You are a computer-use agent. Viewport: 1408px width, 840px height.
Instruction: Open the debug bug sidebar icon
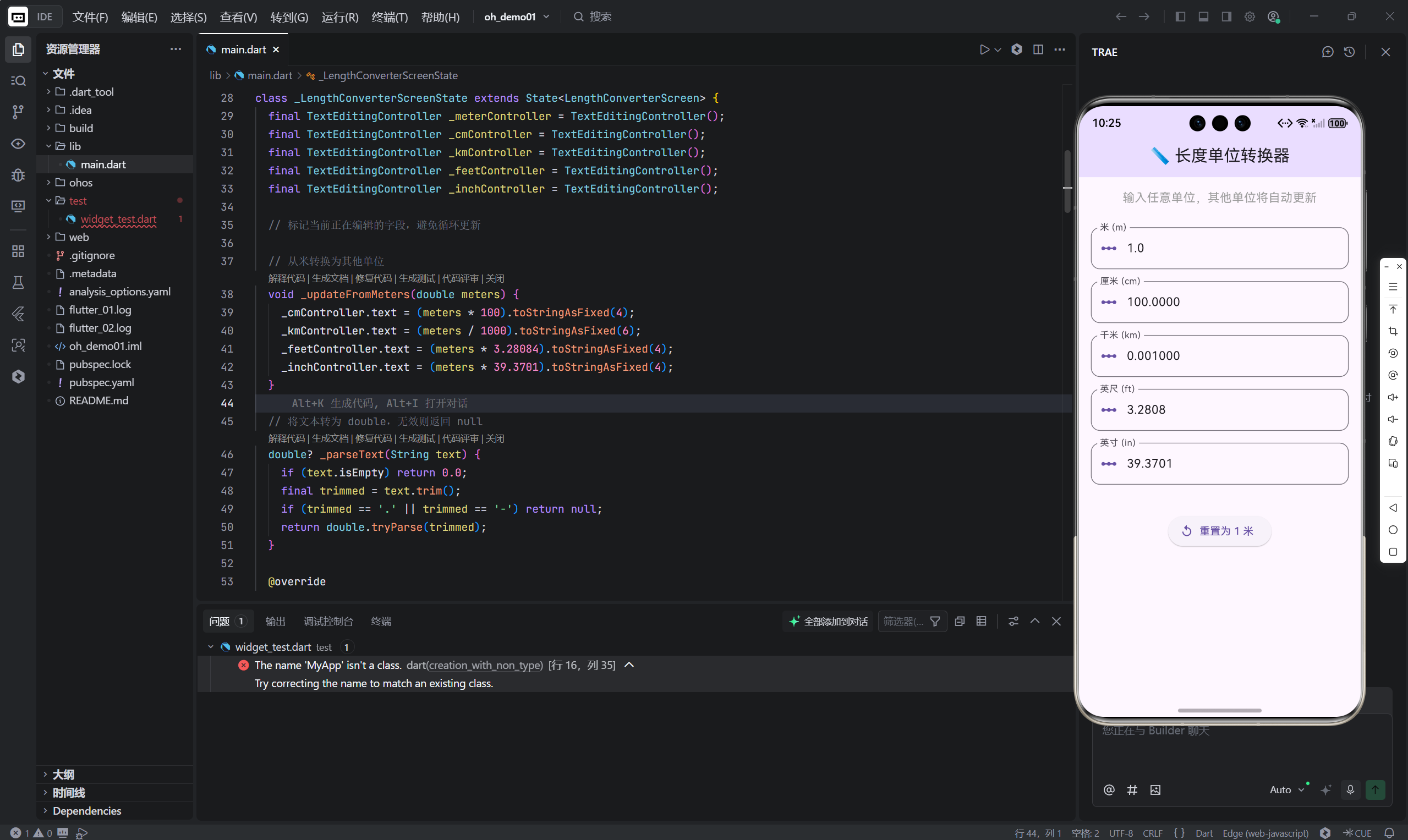[x=18, y=175]
